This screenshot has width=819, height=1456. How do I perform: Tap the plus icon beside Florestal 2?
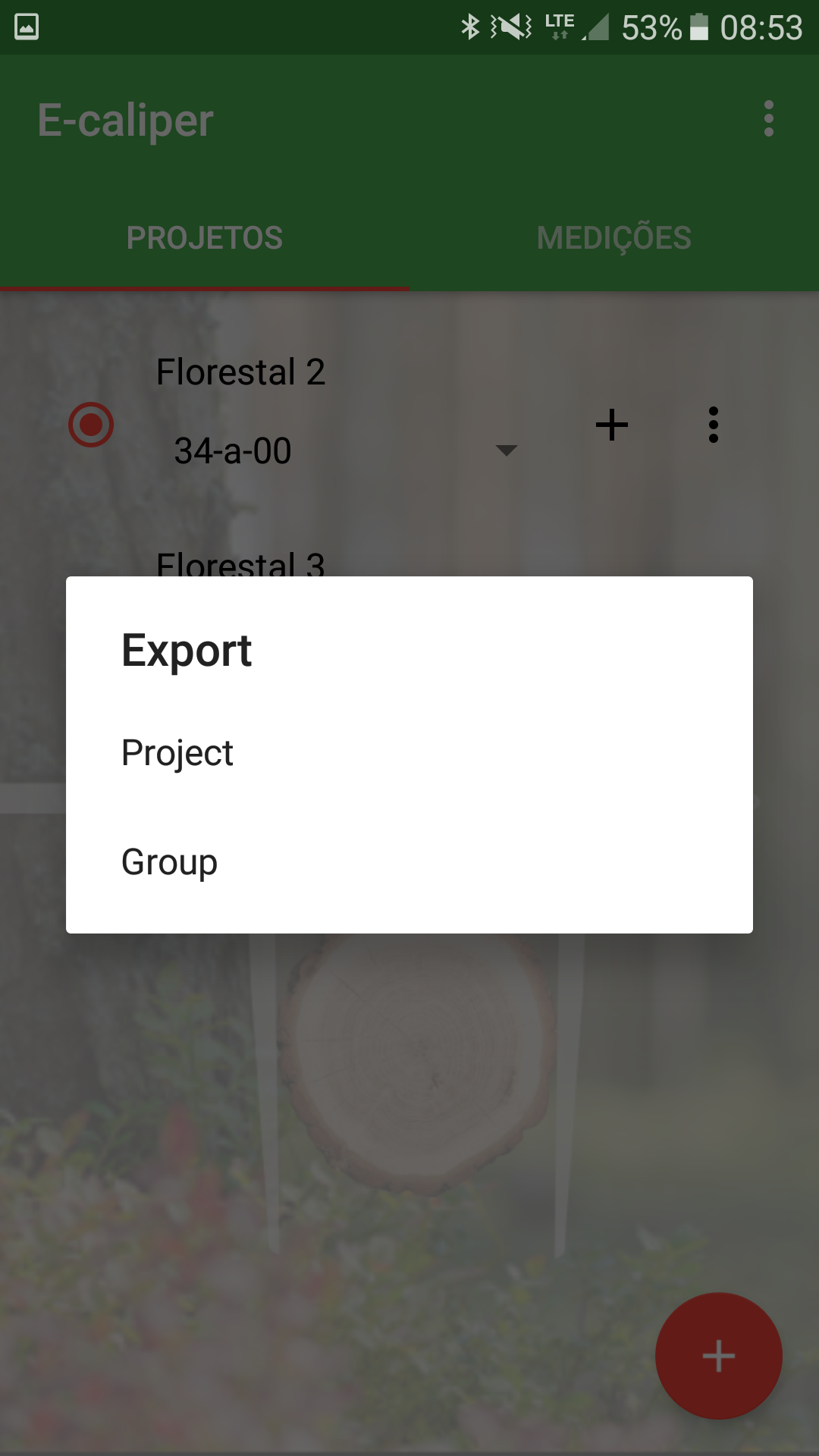click(612, 425)
